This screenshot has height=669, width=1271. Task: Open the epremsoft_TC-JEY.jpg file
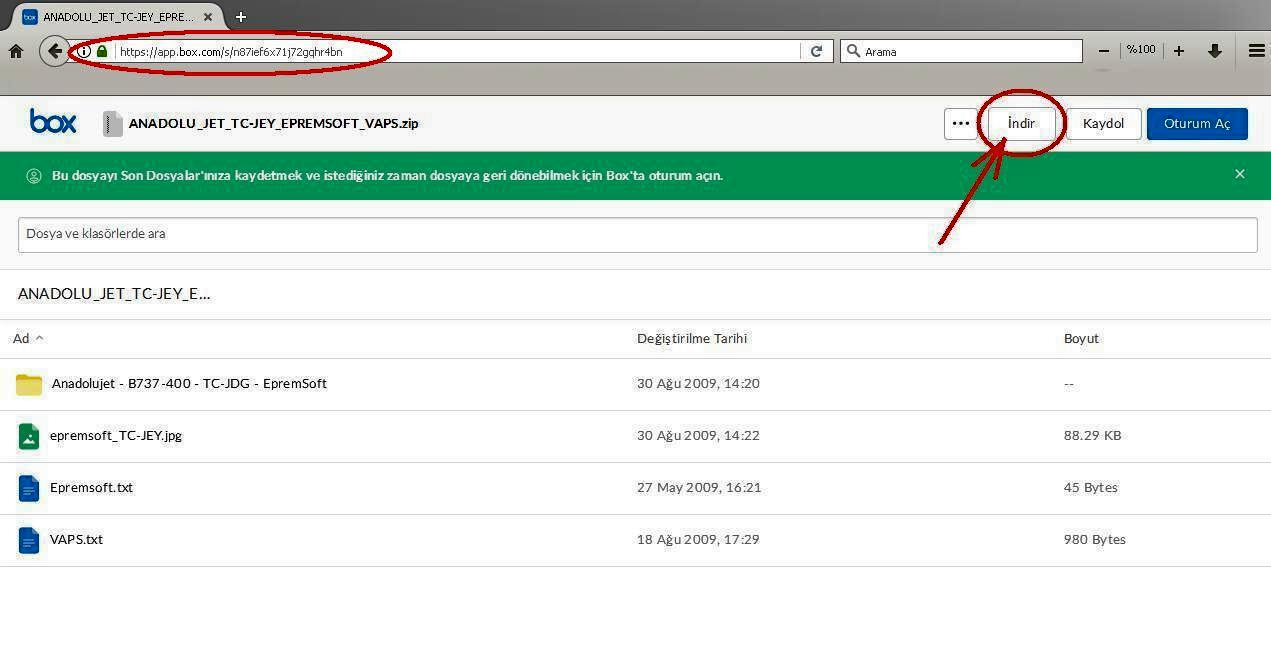pyautogui.click(x=116, y=435)
